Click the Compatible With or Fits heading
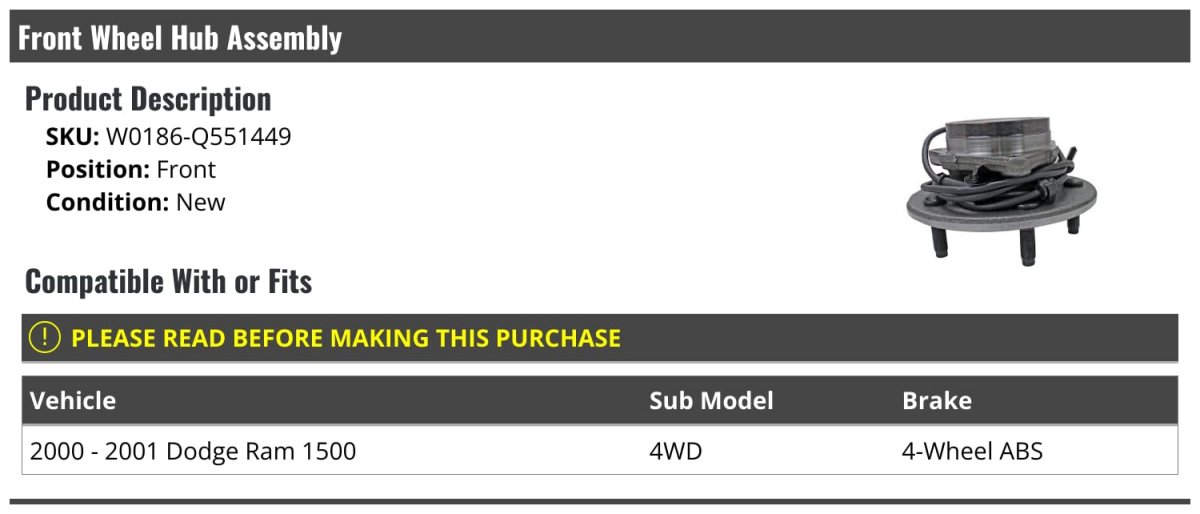Viewport: 1200px width, 514px height. click(168, 282)
